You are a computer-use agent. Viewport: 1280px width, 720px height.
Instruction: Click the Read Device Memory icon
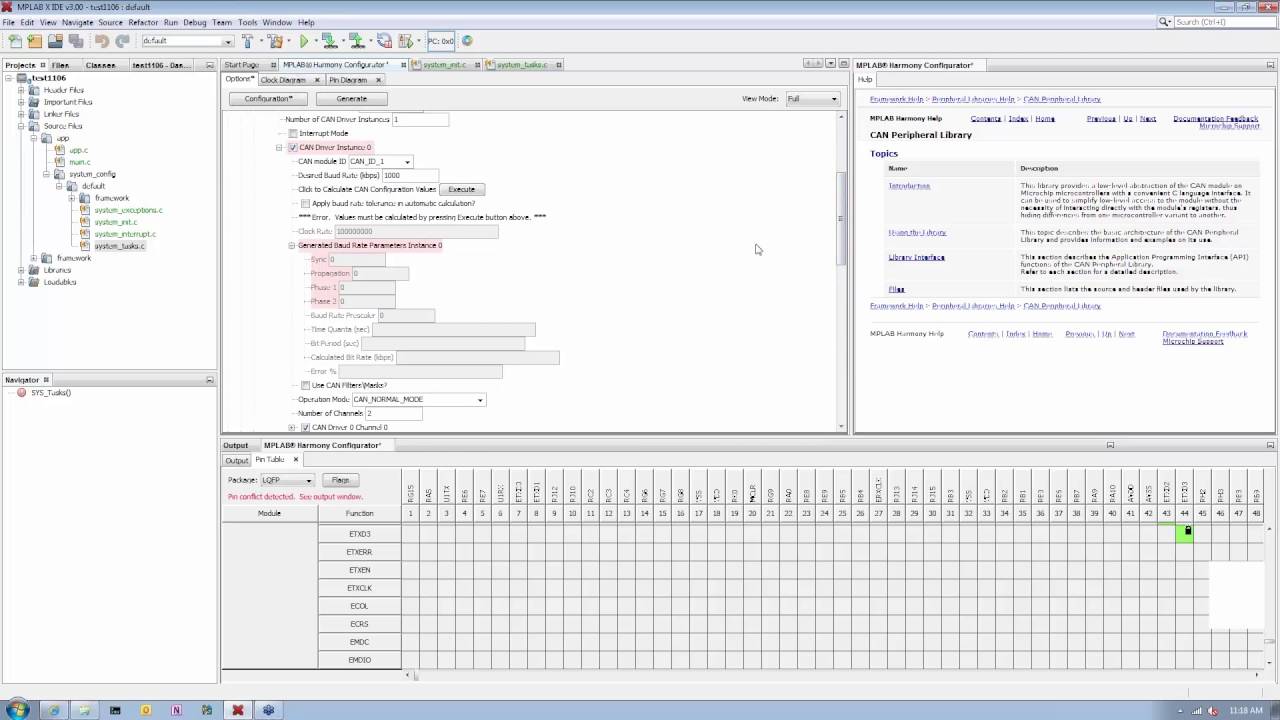[356, 41]
